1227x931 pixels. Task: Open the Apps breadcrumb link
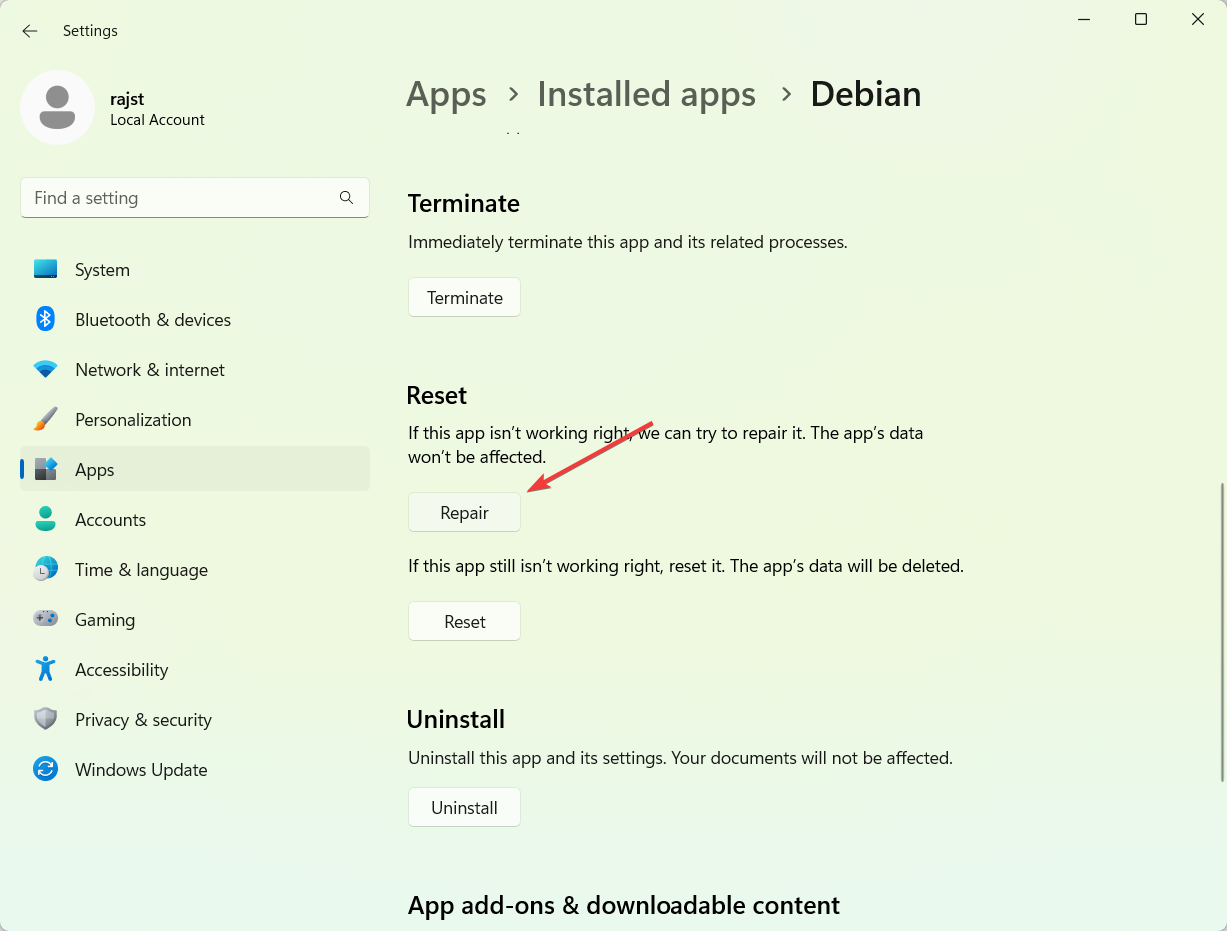click(446, 94)
